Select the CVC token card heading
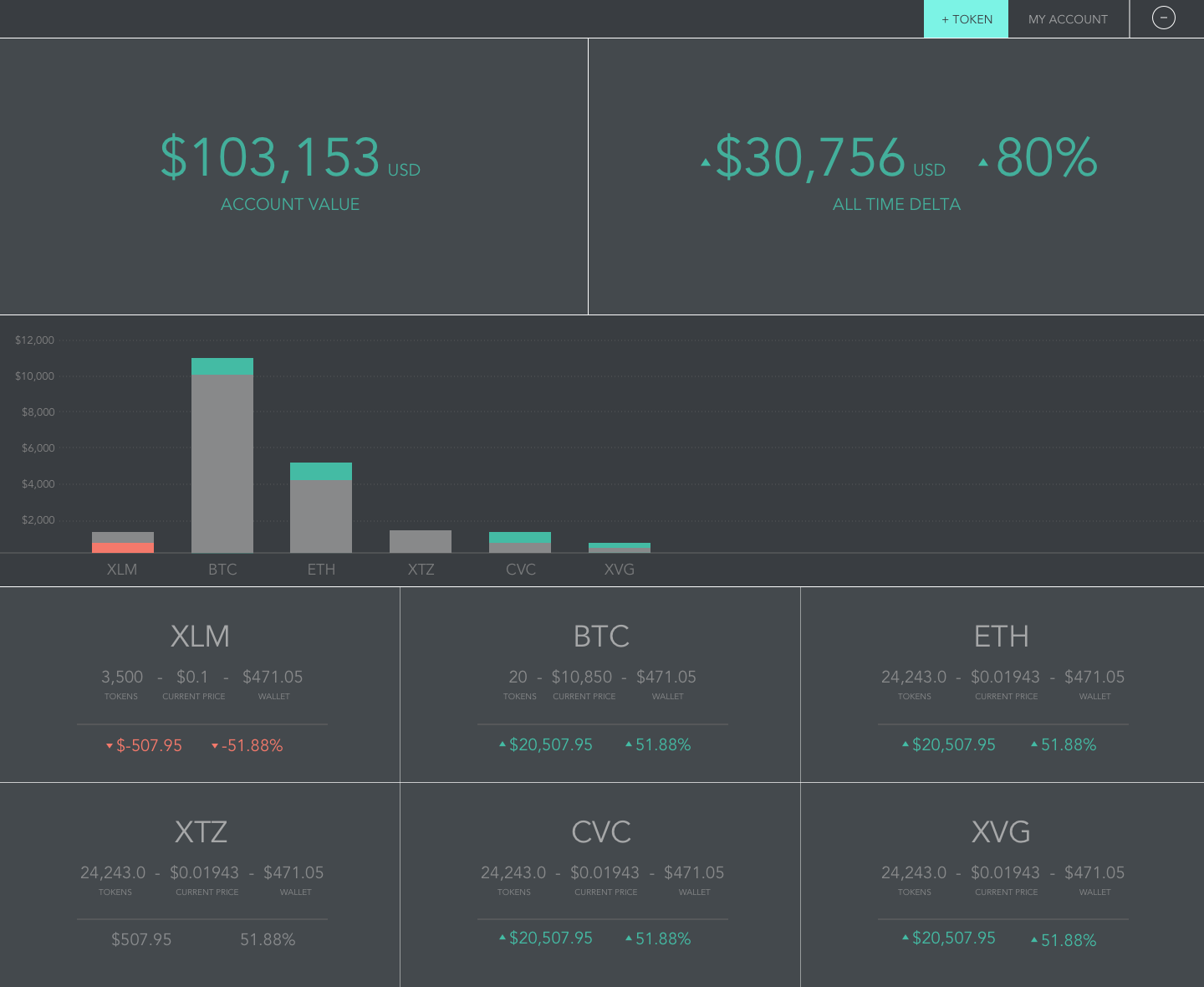The image size is (1204, 987). click(x=601, y=832)
